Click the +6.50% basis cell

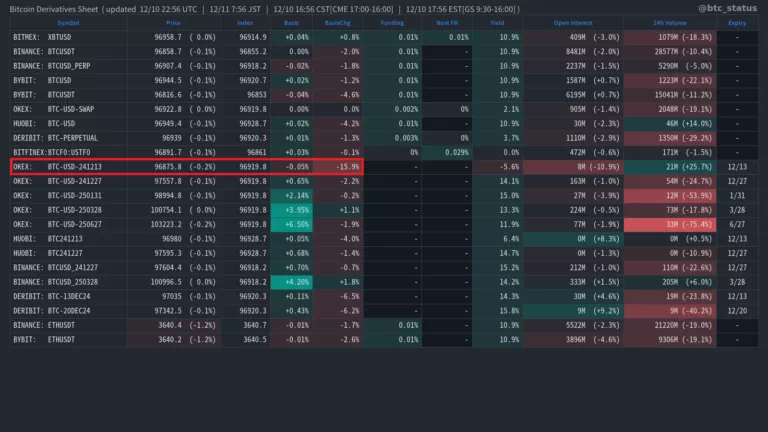(291, 224)
